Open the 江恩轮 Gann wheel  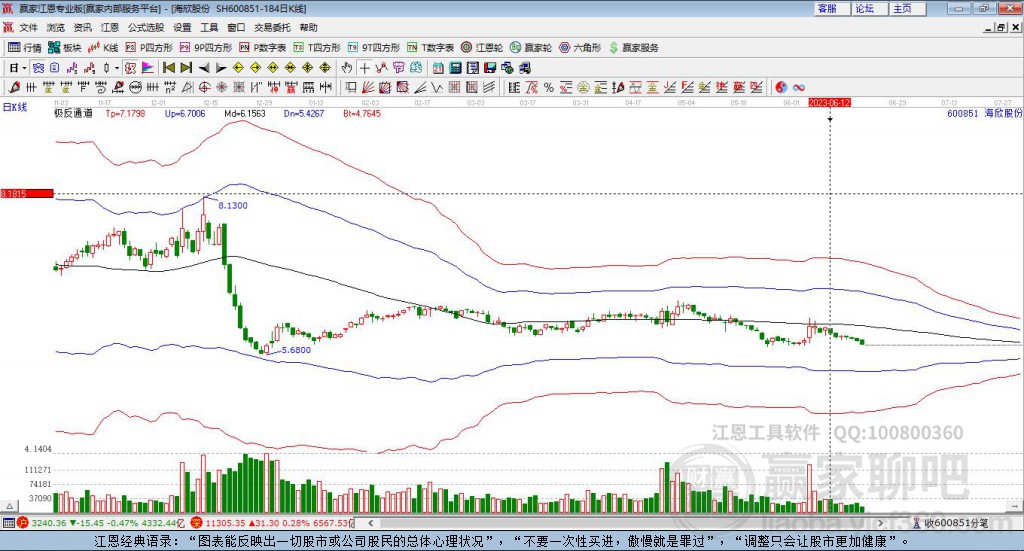click(482, 48)
